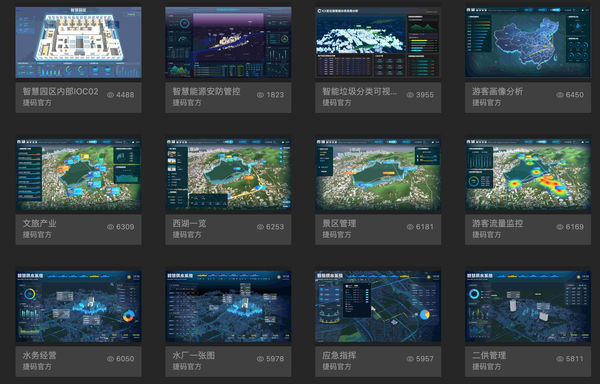Viewport: 600px width, 384px height.
Task: Click the 西湖一览 title link
Action: point(189,223)
